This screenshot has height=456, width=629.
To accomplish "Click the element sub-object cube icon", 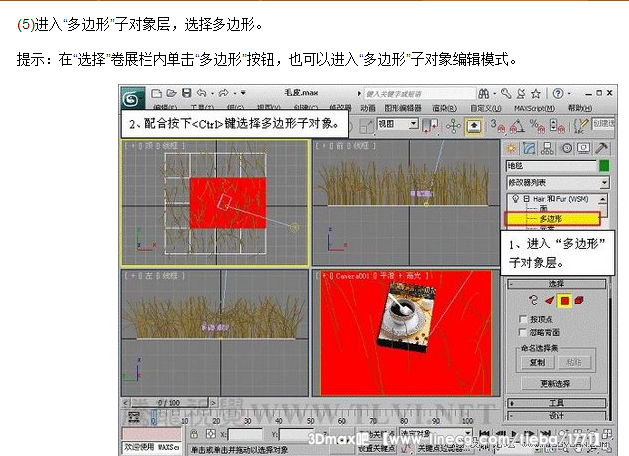I will point(579,300).
